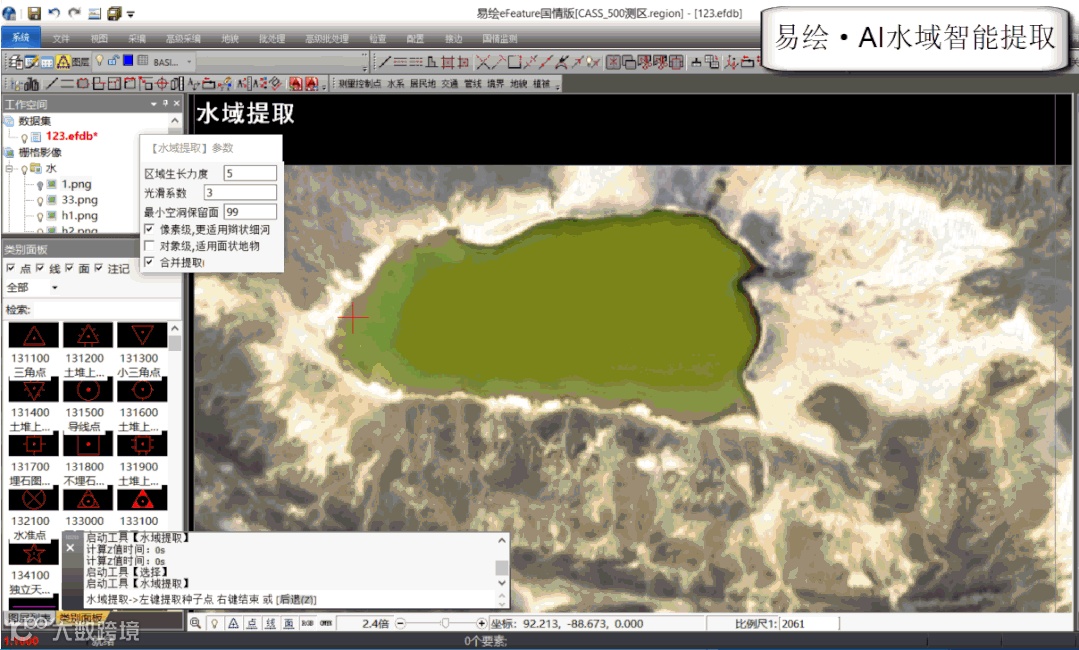Collapse the 水 folder tree node

(9, 169)
